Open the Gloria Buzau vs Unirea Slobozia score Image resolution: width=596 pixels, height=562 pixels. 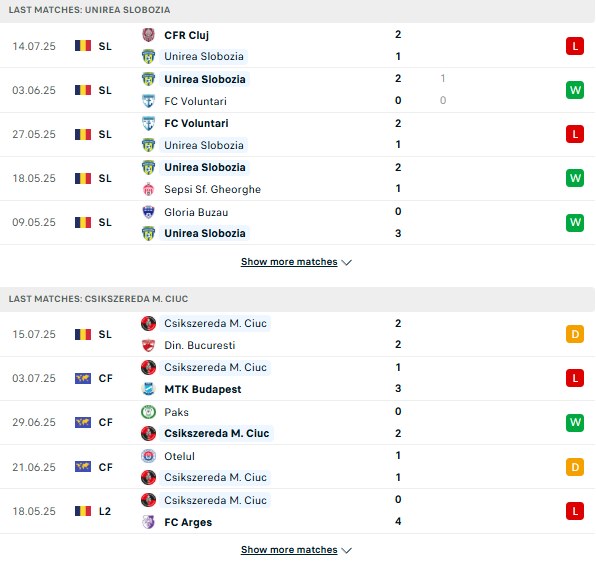398,222
